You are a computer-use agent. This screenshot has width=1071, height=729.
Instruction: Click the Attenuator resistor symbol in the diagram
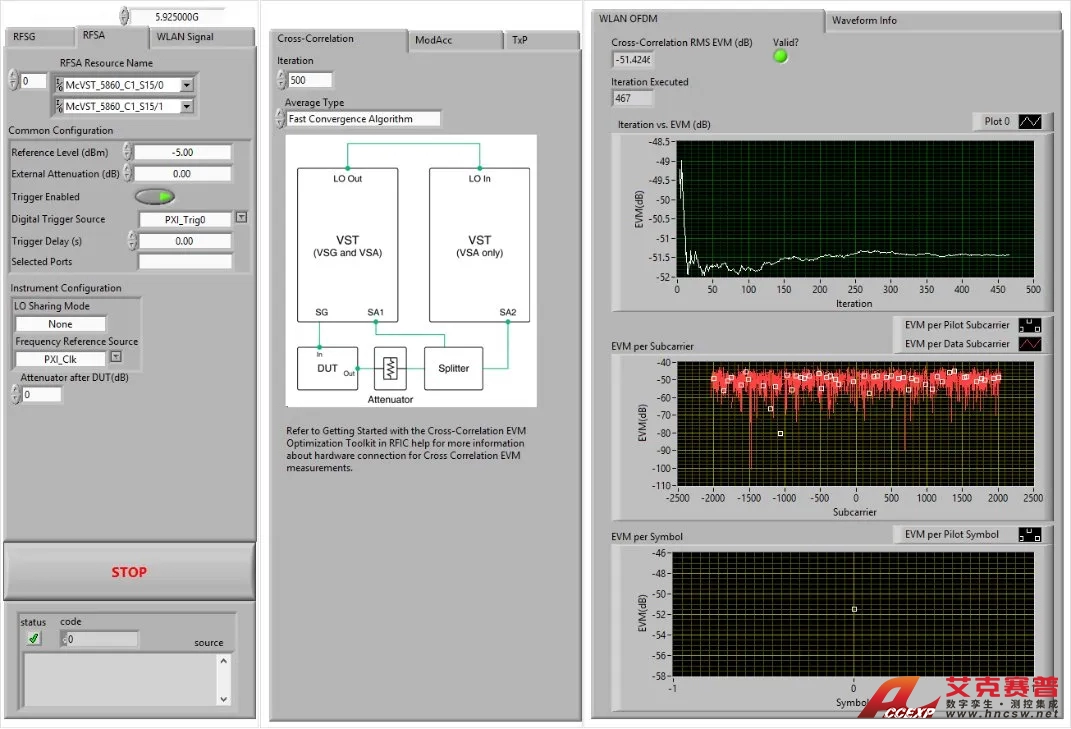pyautogui.click(x=390, y=369)
